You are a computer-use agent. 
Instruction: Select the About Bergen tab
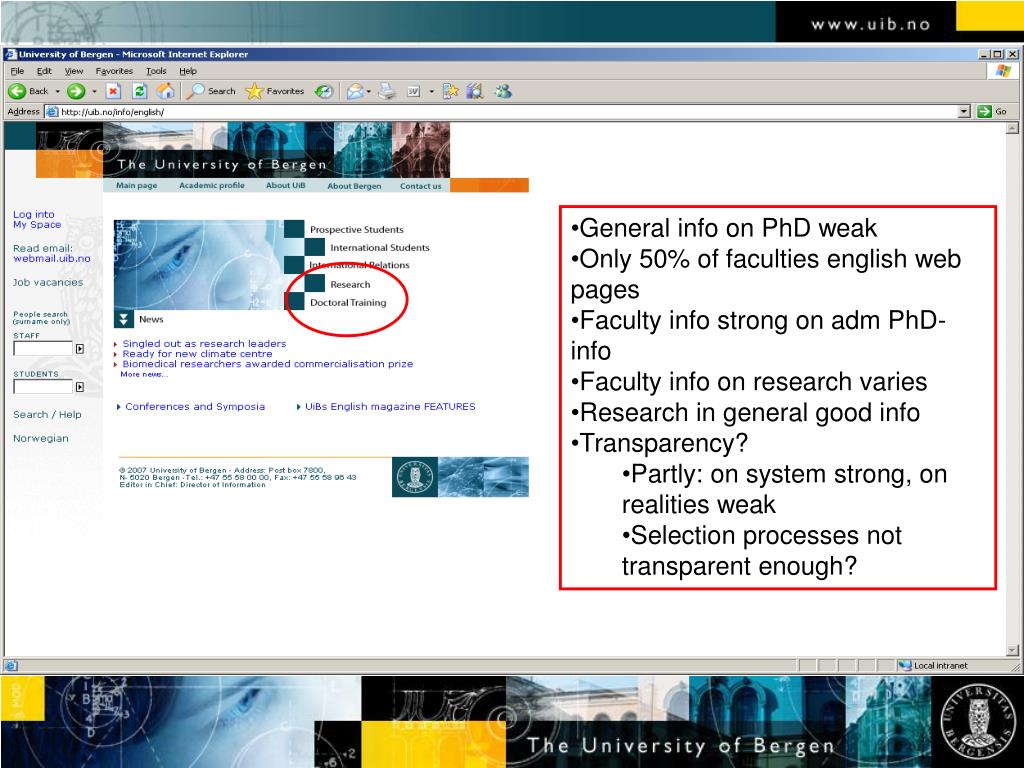click(354, 186)
